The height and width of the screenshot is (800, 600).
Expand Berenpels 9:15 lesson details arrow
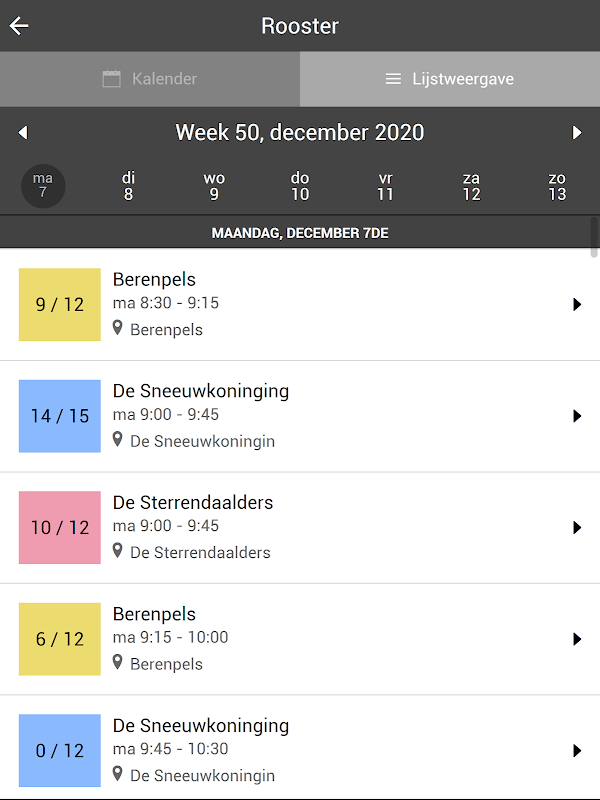tap(577, 639)
